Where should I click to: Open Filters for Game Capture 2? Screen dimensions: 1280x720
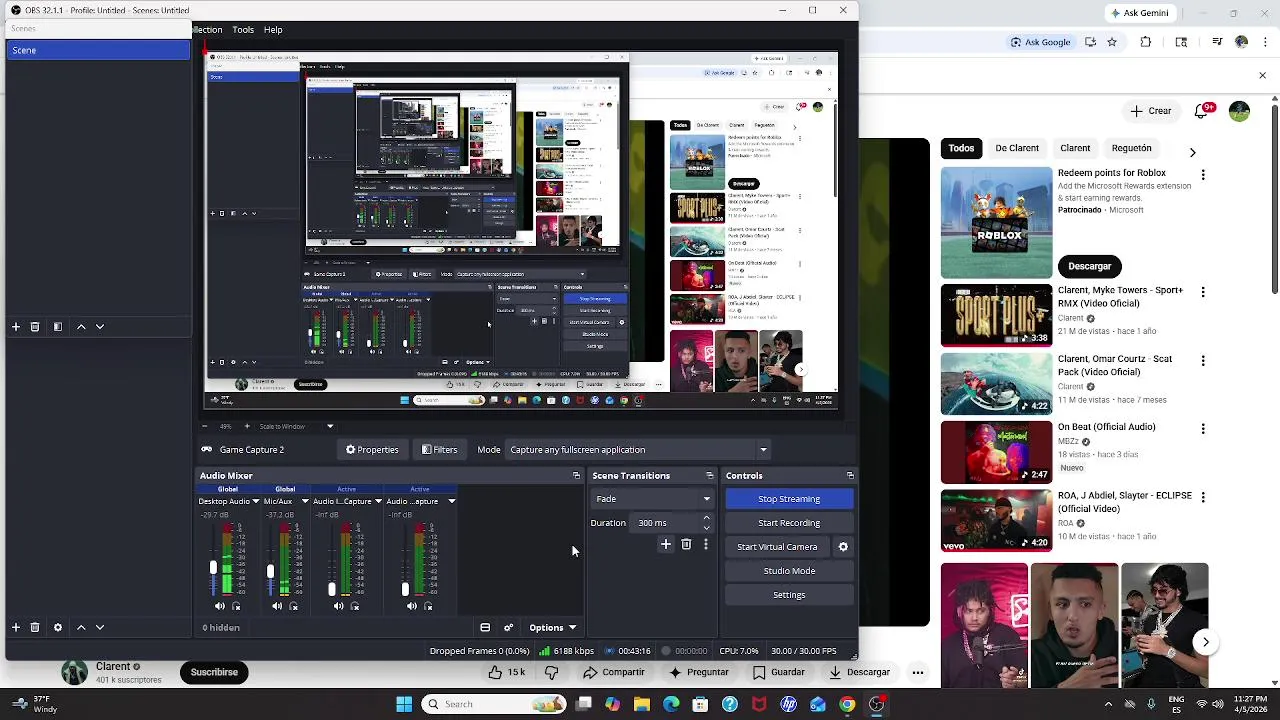[x=439, y=450]
